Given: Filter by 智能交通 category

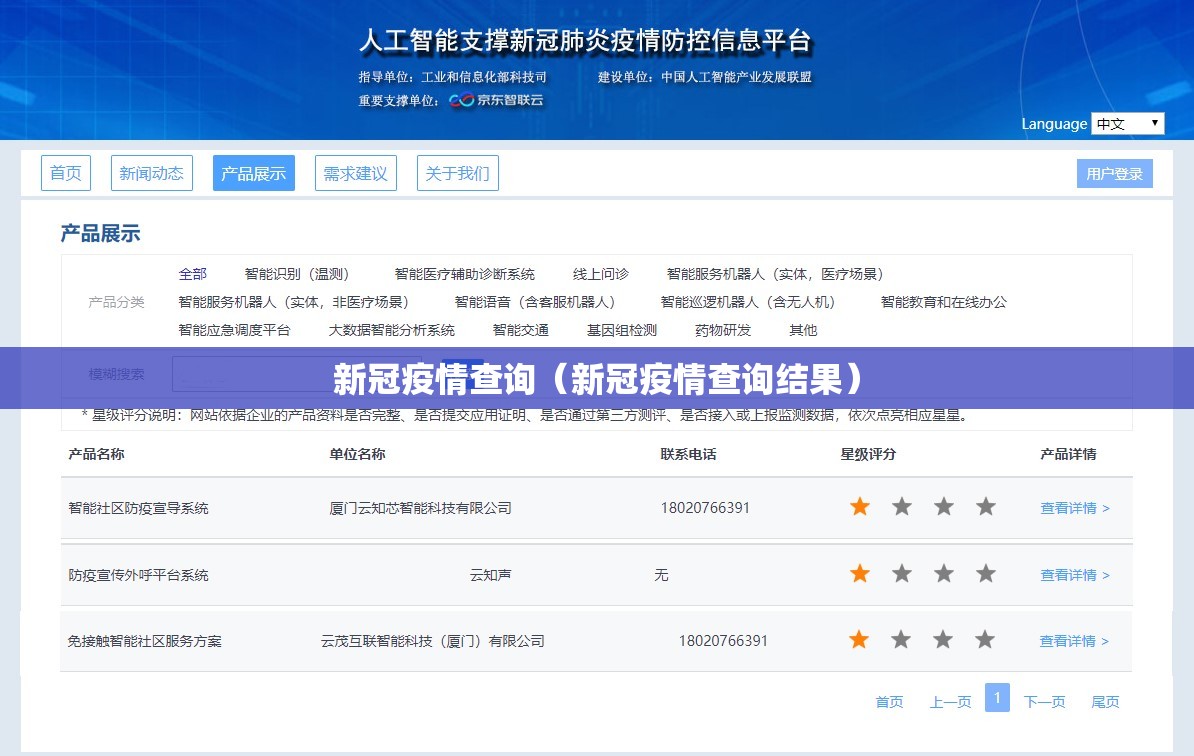Looking at the screenshot, I should pos(521,330).
